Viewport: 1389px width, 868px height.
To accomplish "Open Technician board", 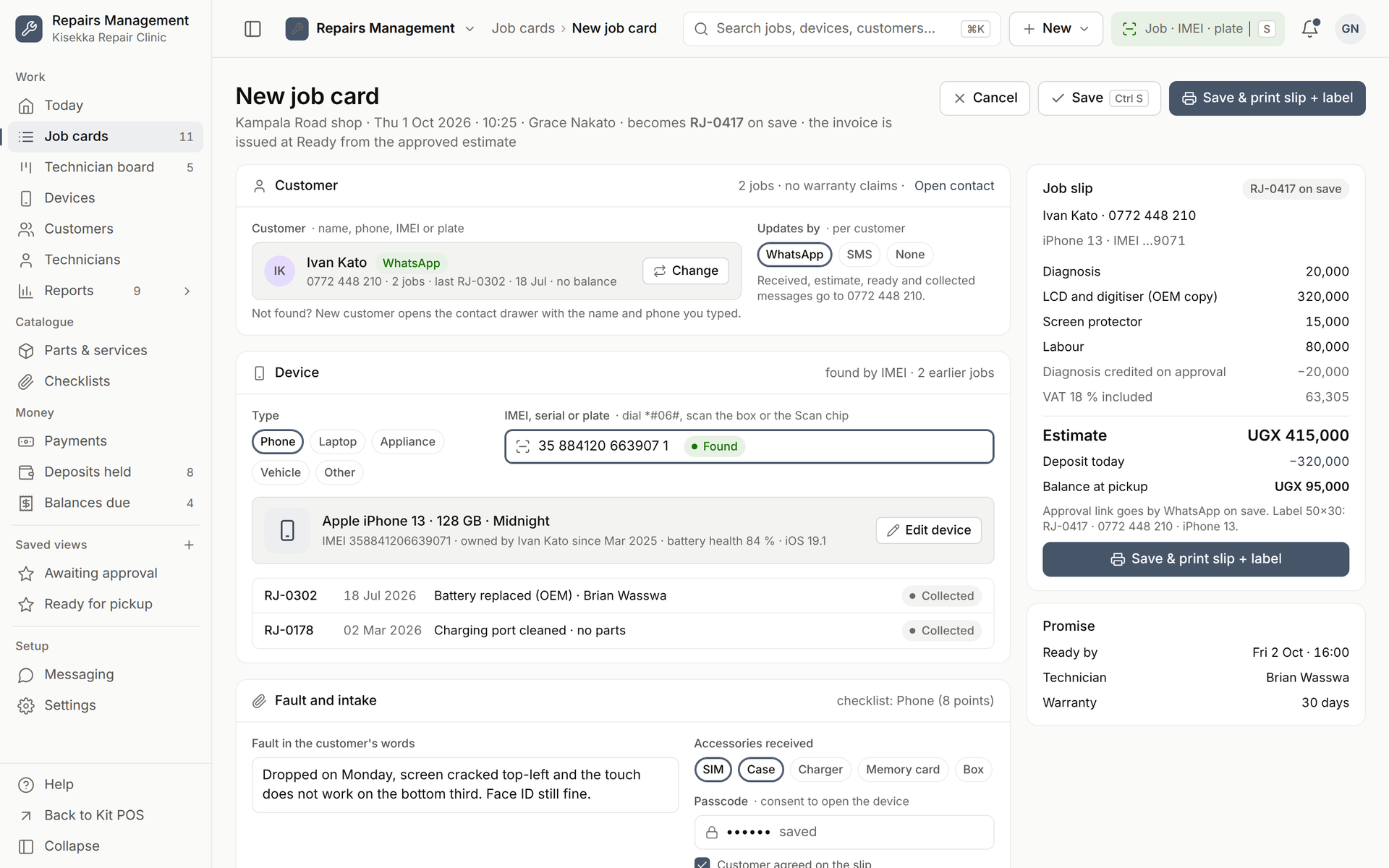I will click(106, 167).
